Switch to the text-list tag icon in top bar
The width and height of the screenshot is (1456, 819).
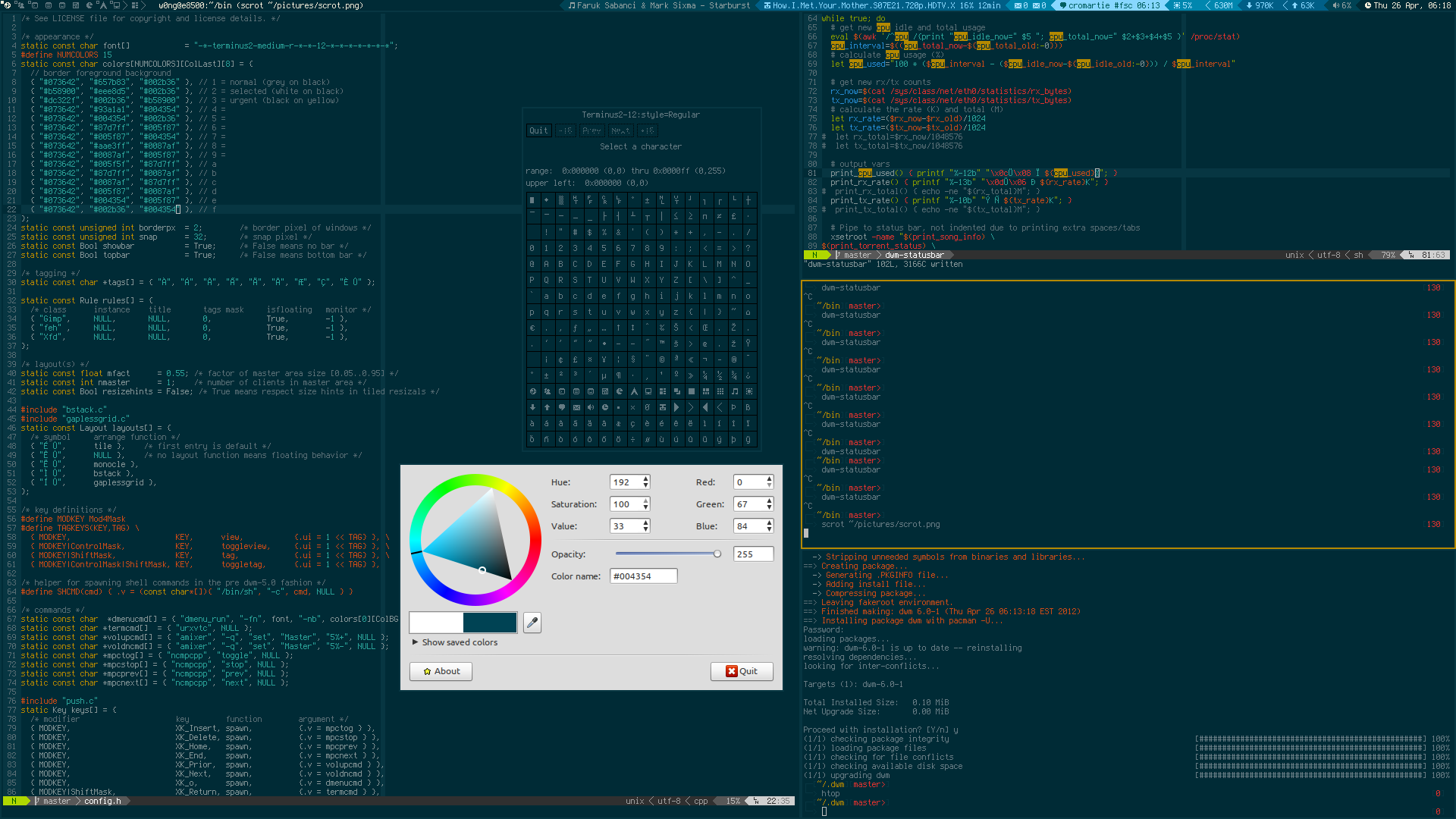(x=49, y=5)
